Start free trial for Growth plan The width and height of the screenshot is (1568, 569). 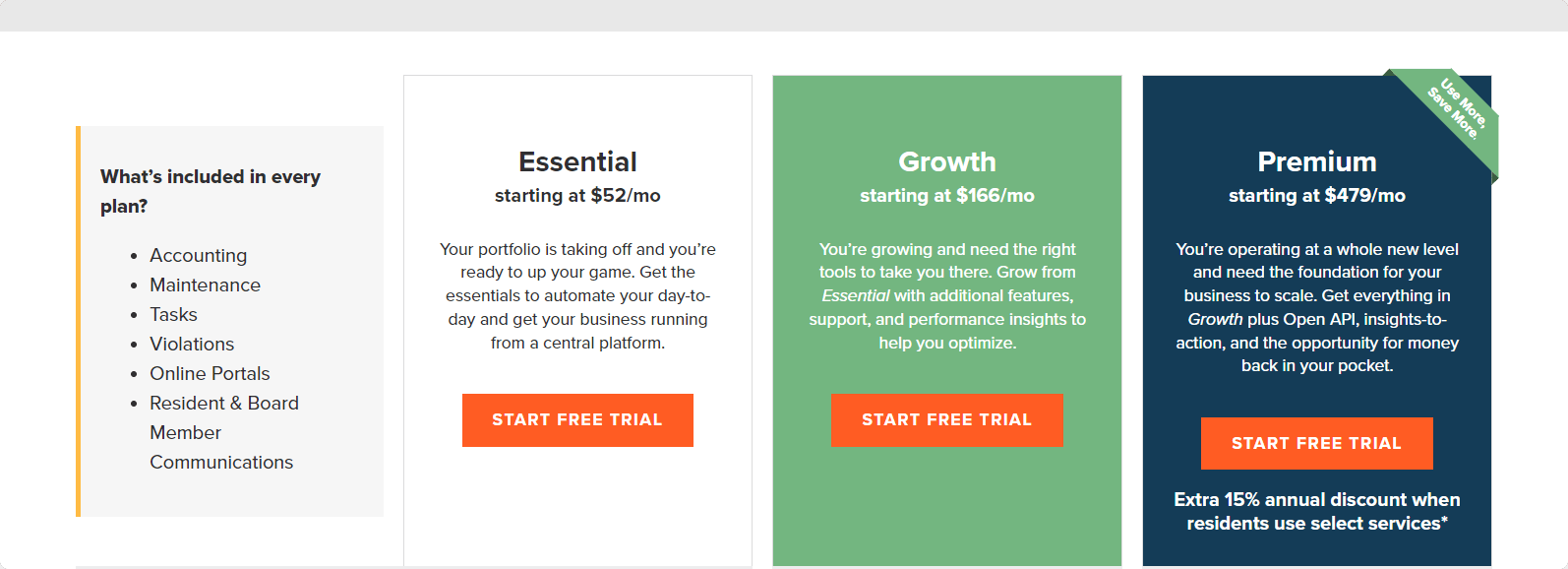click(947, 420)
